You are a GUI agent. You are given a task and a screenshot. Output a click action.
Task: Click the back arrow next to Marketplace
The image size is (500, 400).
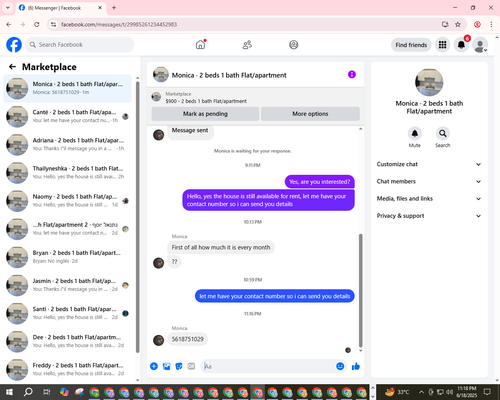(12, 67)
